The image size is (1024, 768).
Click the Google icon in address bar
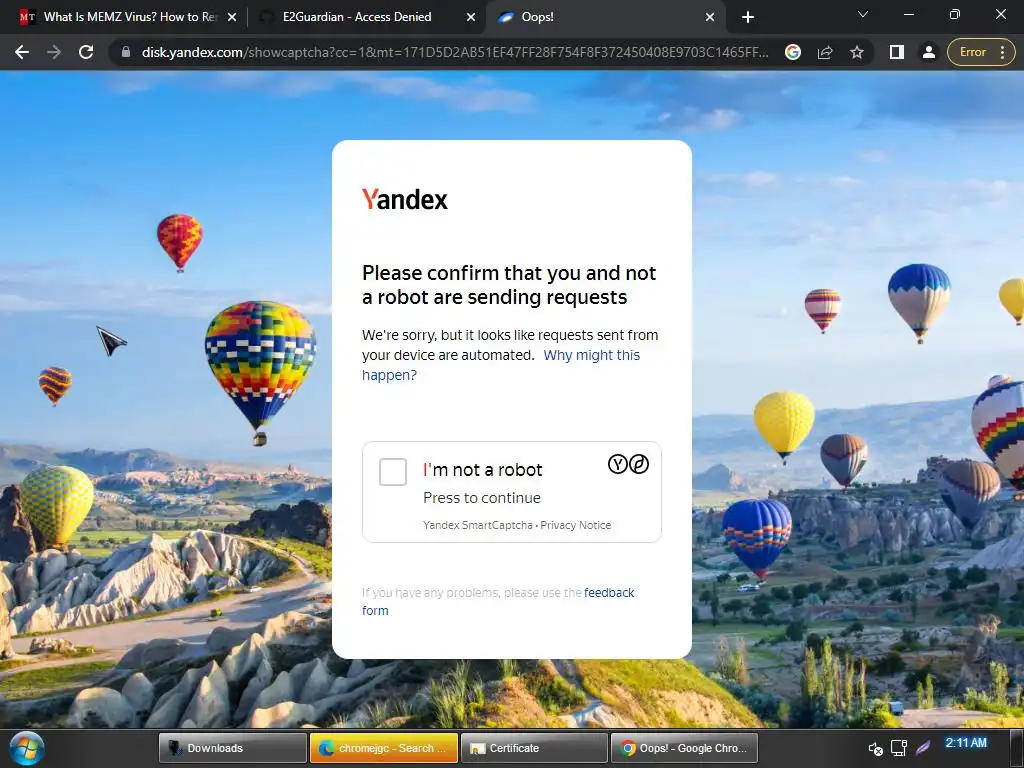tap(793, 52)
